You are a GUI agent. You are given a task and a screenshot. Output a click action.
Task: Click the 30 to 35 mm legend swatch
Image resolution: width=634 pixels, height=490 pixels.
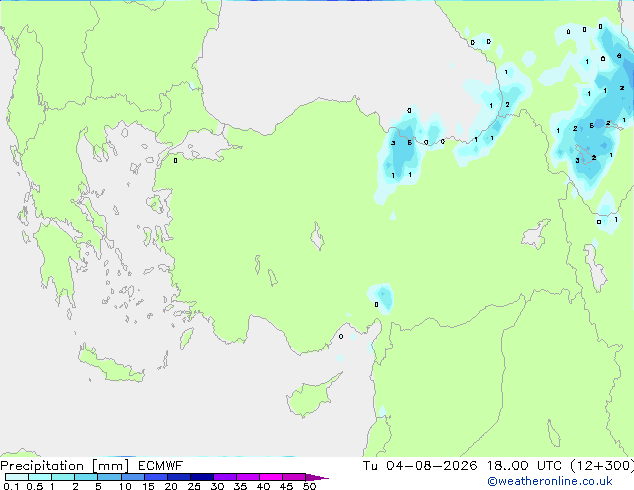click(x=224, y=477)
